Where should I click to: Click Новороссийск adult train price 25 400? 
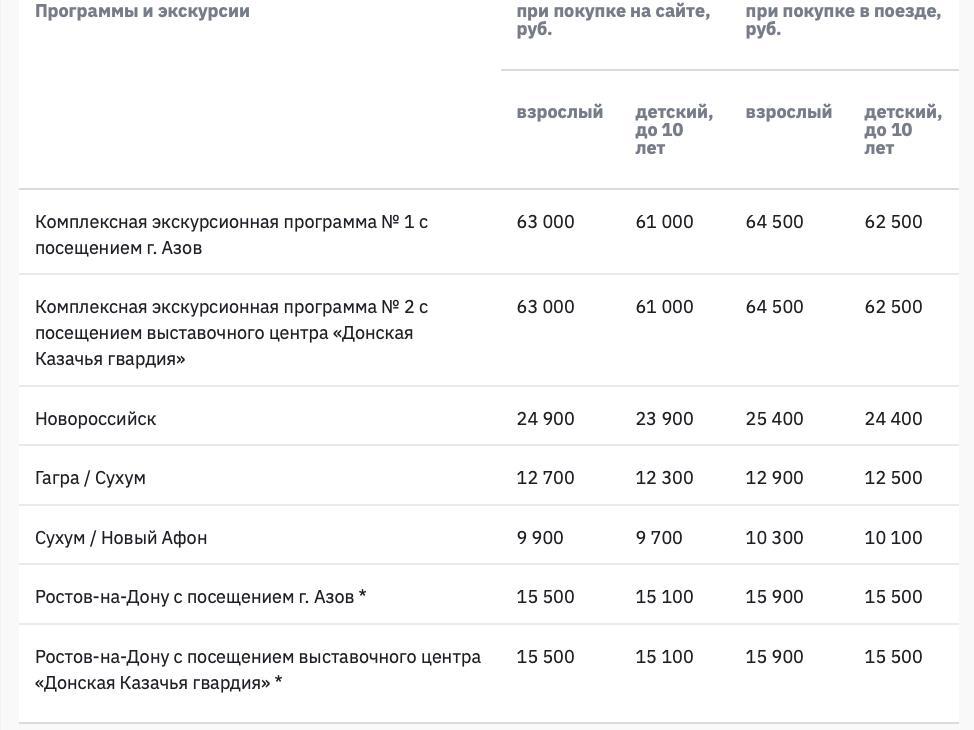[x=774, y=418]
